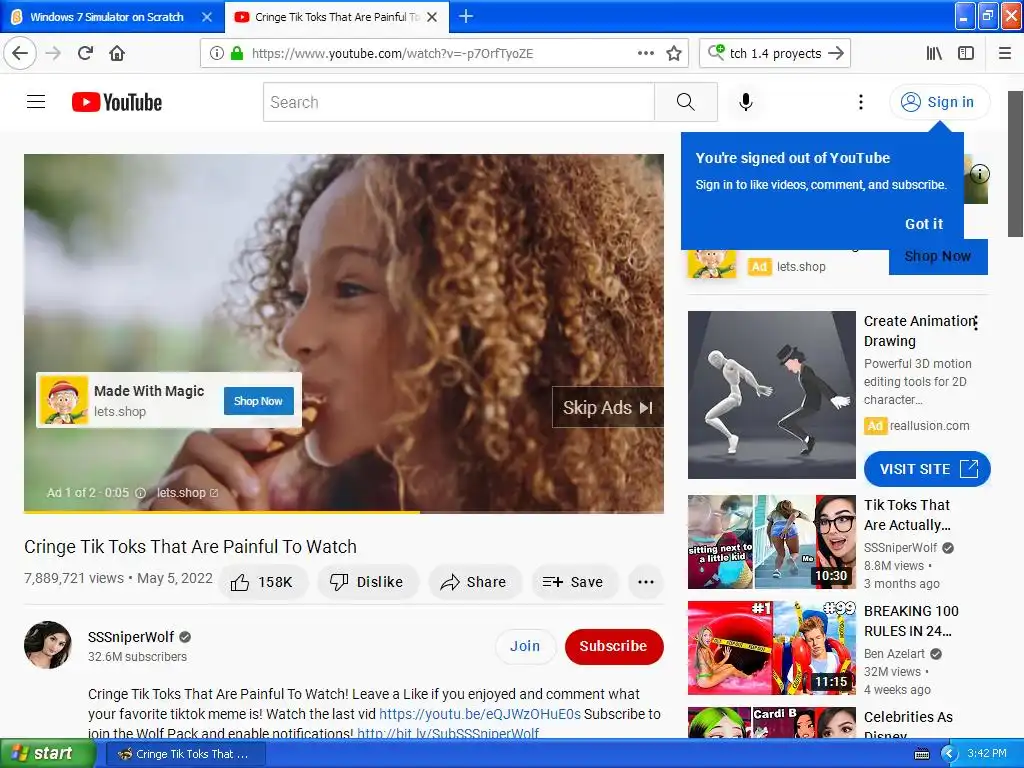Open the Windows start button
Viewport: 1024px width, 768px height.
pyautogui.click(x=47, y=753)
